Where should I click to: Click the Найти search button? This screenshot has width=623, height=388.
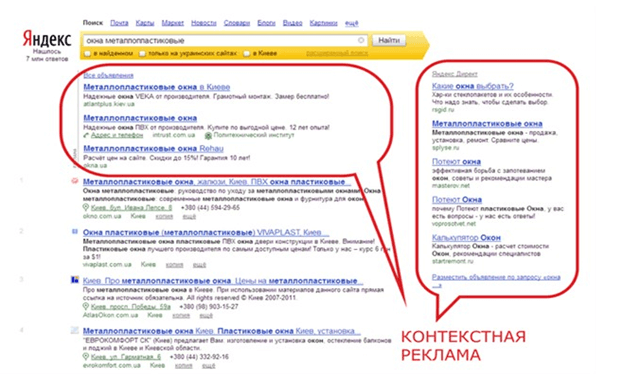pyautogui.click(x=389, y=40)
